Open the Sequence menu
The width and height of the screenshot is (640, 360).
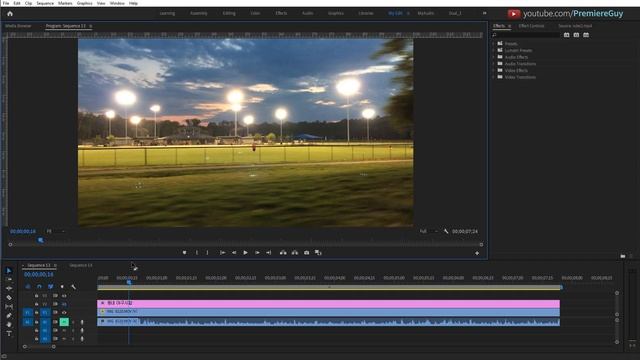coord(45,3)
